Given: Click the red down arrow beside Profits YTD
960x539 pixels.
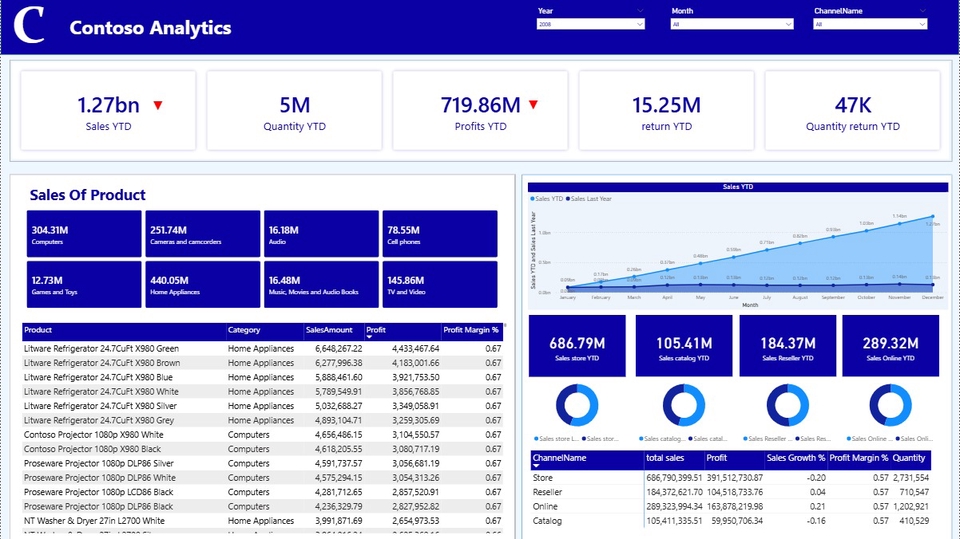Looking at the screenshot, I should point(533,105).
